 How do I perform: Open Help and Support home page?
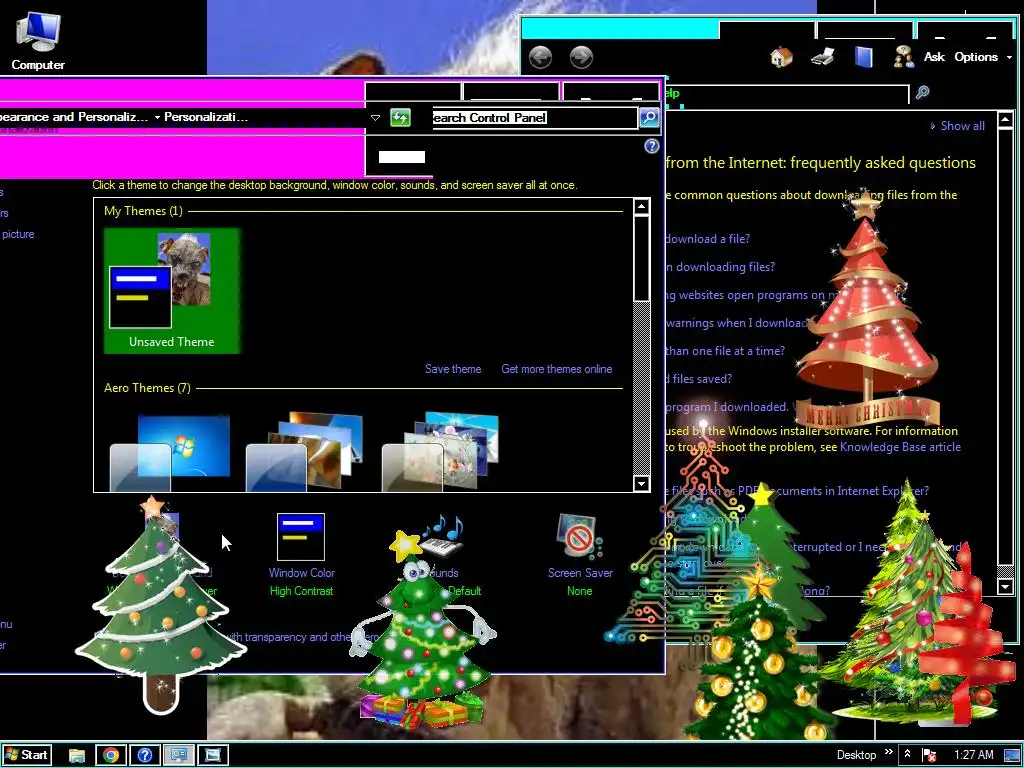pos(781,57)
